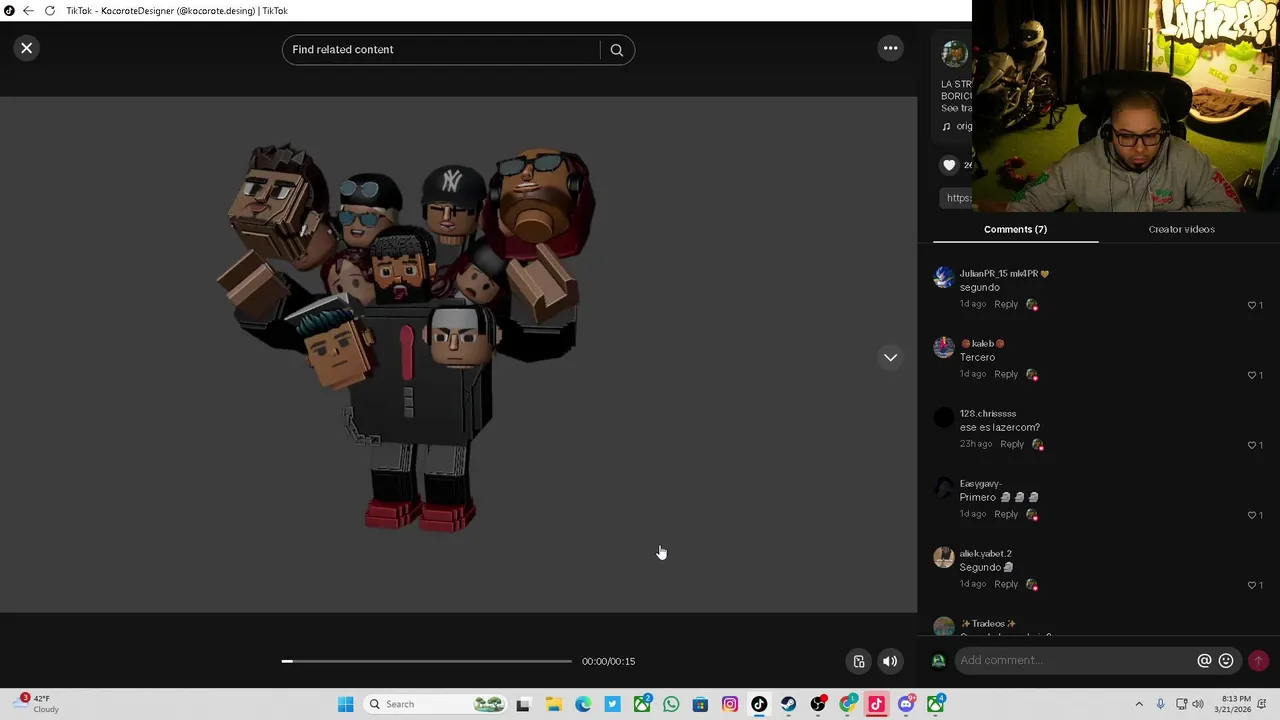Open the three-dot more options menu
This screenshot has width=1280, height=720.
coord(890,48)
